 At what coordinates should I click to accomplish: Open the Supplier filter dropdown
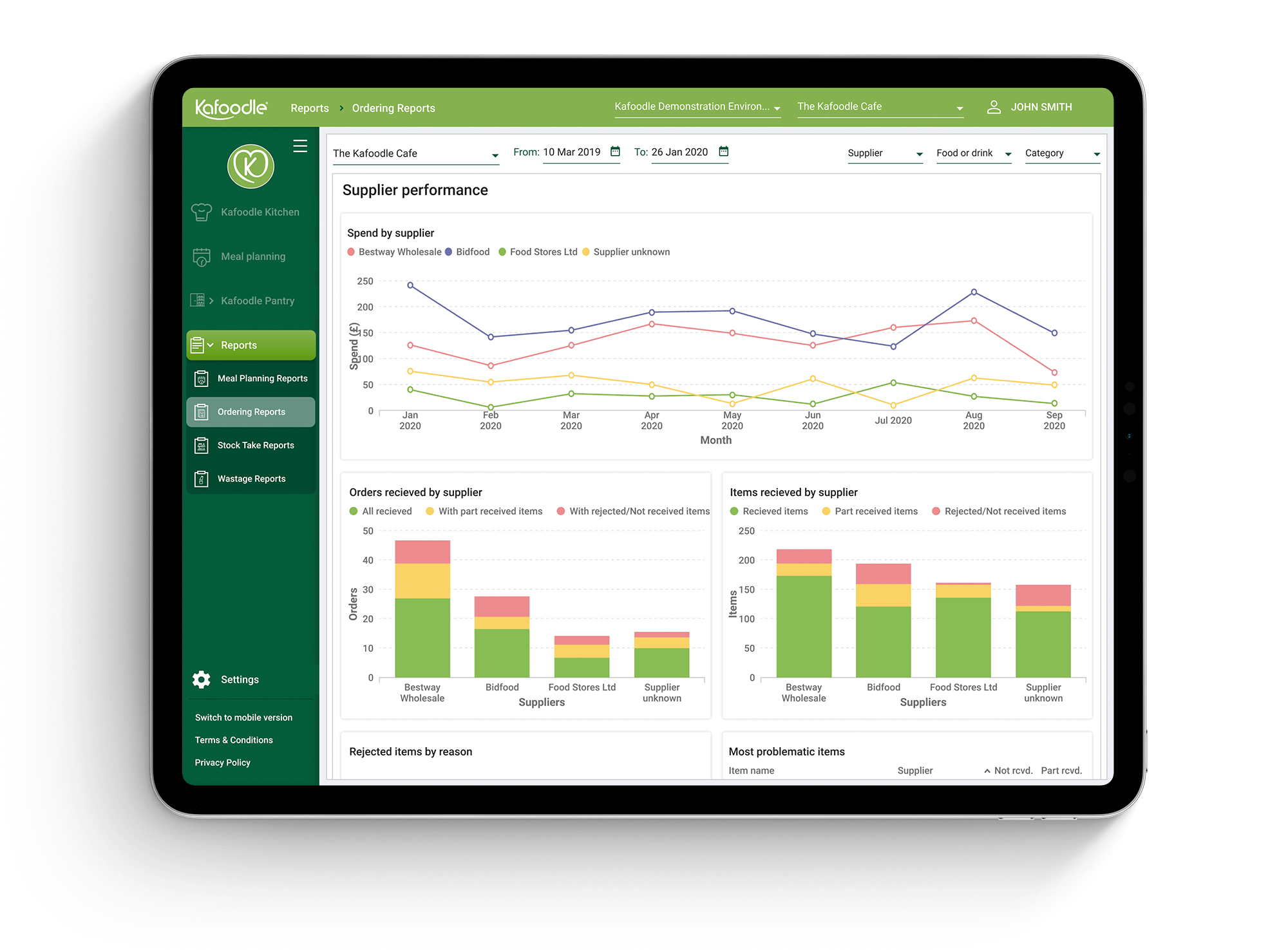(885, 153)
